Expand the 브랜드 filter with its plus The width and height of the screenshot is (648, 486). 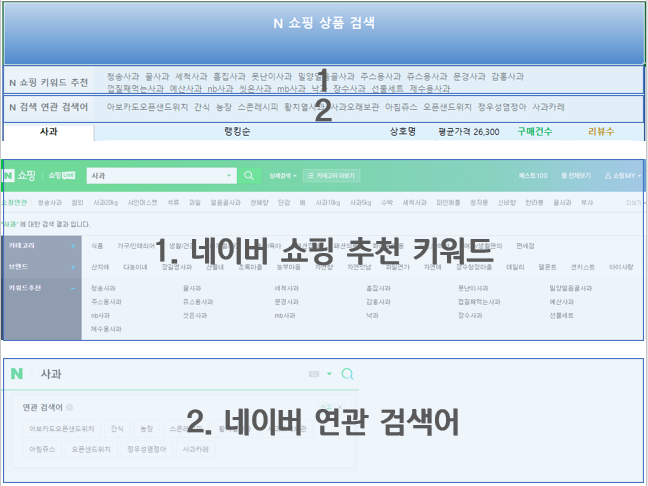point(73,267)
